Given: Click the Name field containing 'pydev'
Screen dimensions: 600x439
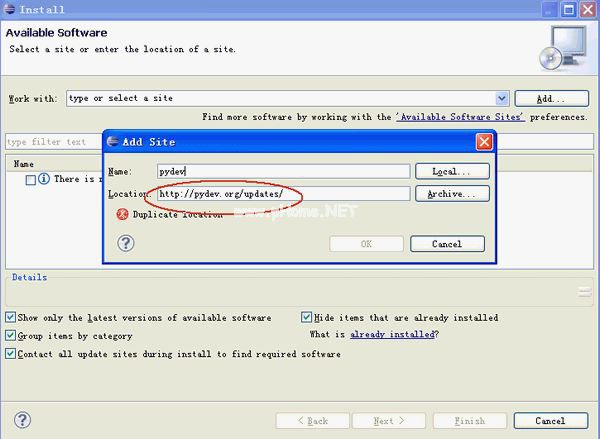Looking at the screenshot, I should point(283,171).
